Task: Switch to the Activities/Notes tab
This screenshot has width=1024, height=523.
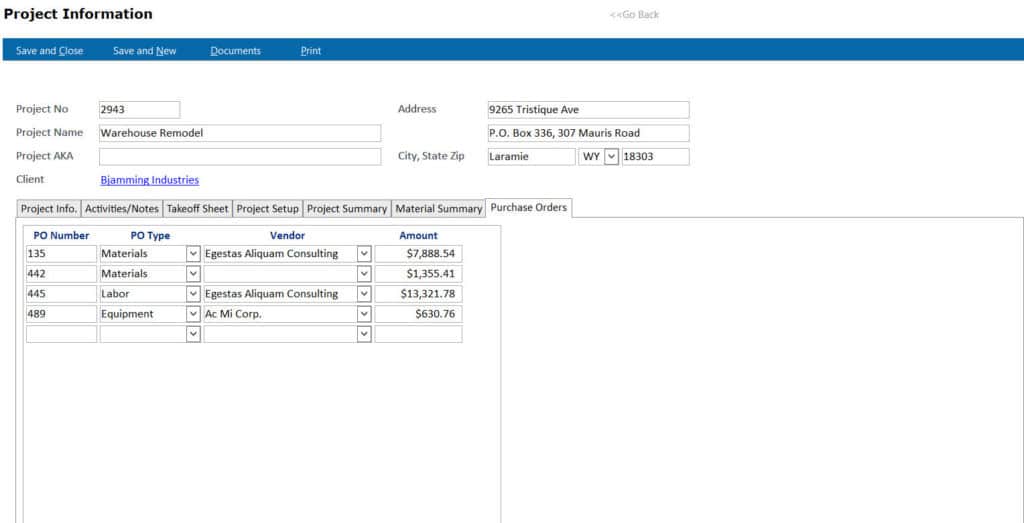Action: 121,209
